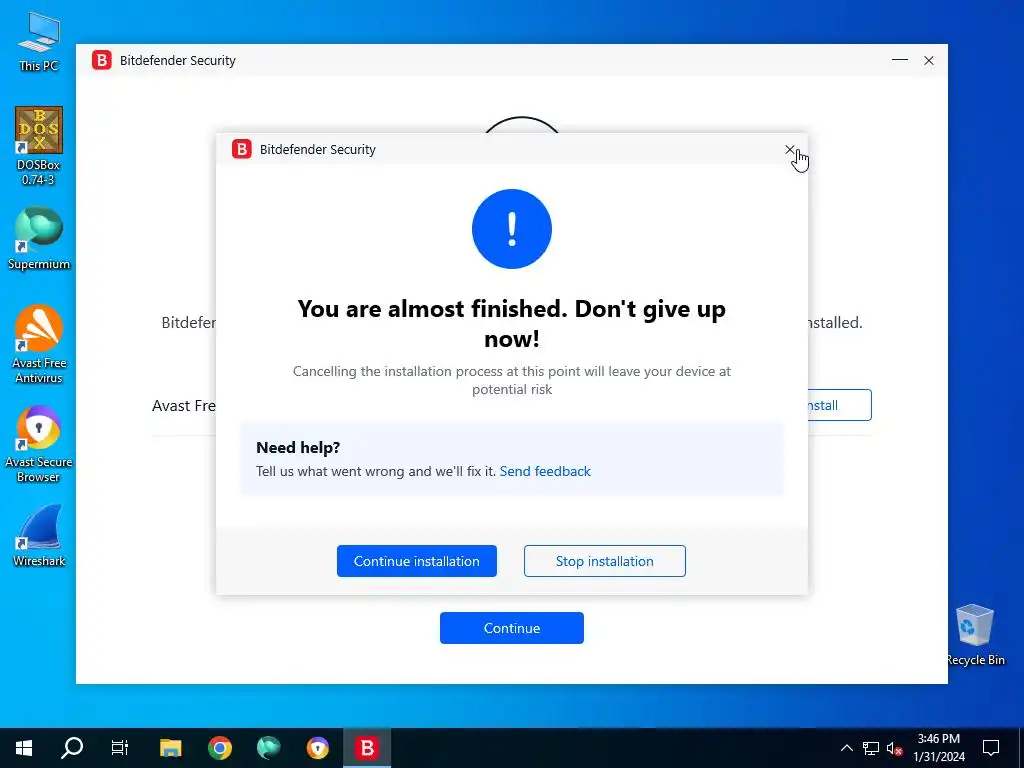Click the muted volume tray icon

(x=895, y=748)
